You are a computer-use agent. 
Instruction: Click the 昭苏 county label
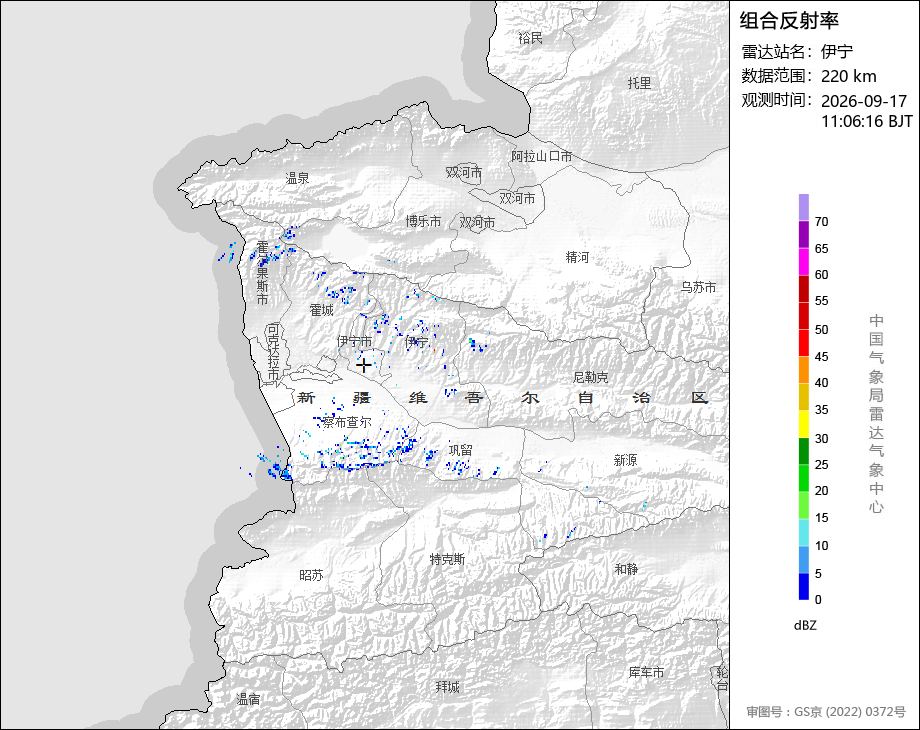pyautogui.click(x=312, y=575)
